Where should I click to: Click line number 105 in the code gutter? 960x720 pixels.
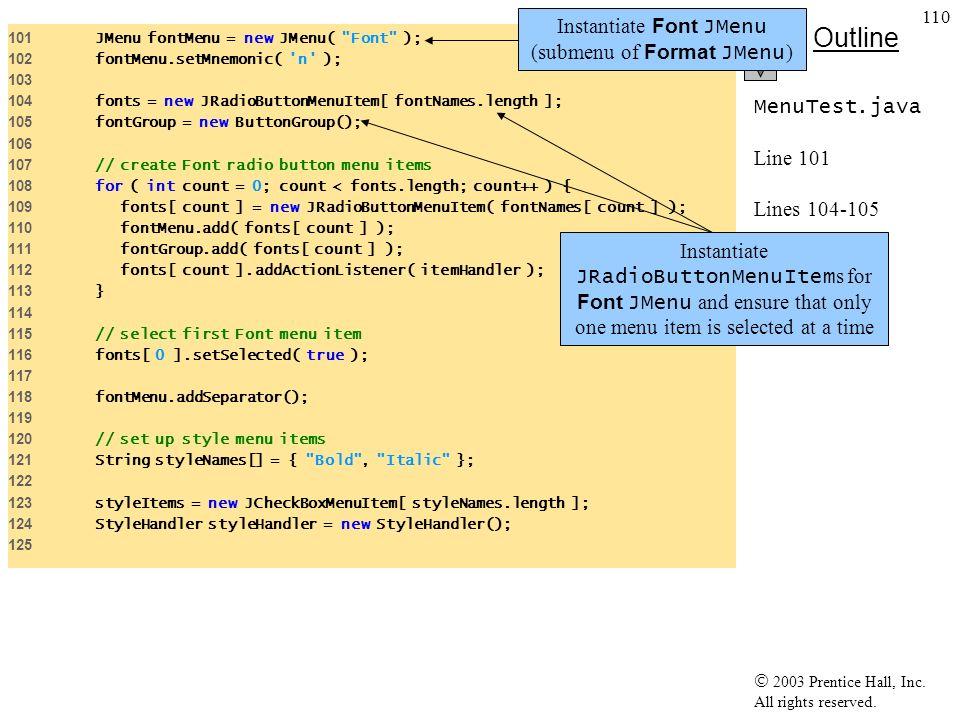point(20,122)
